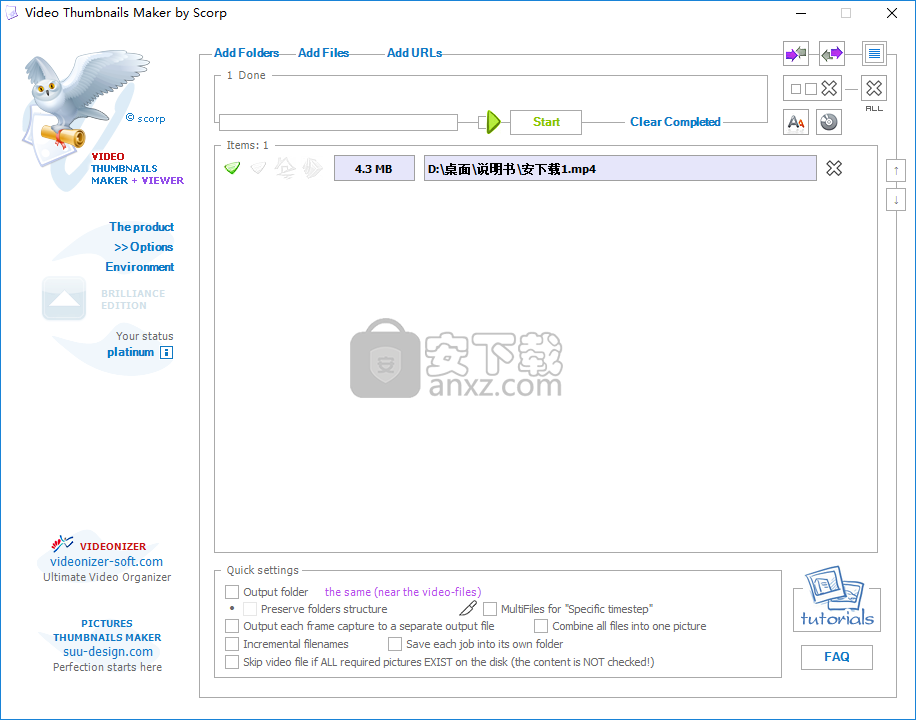Viewport: 916px width, 720px height.
Task: Click the Add URLs link
Action: pyautogui.click(x=415, y=53)
